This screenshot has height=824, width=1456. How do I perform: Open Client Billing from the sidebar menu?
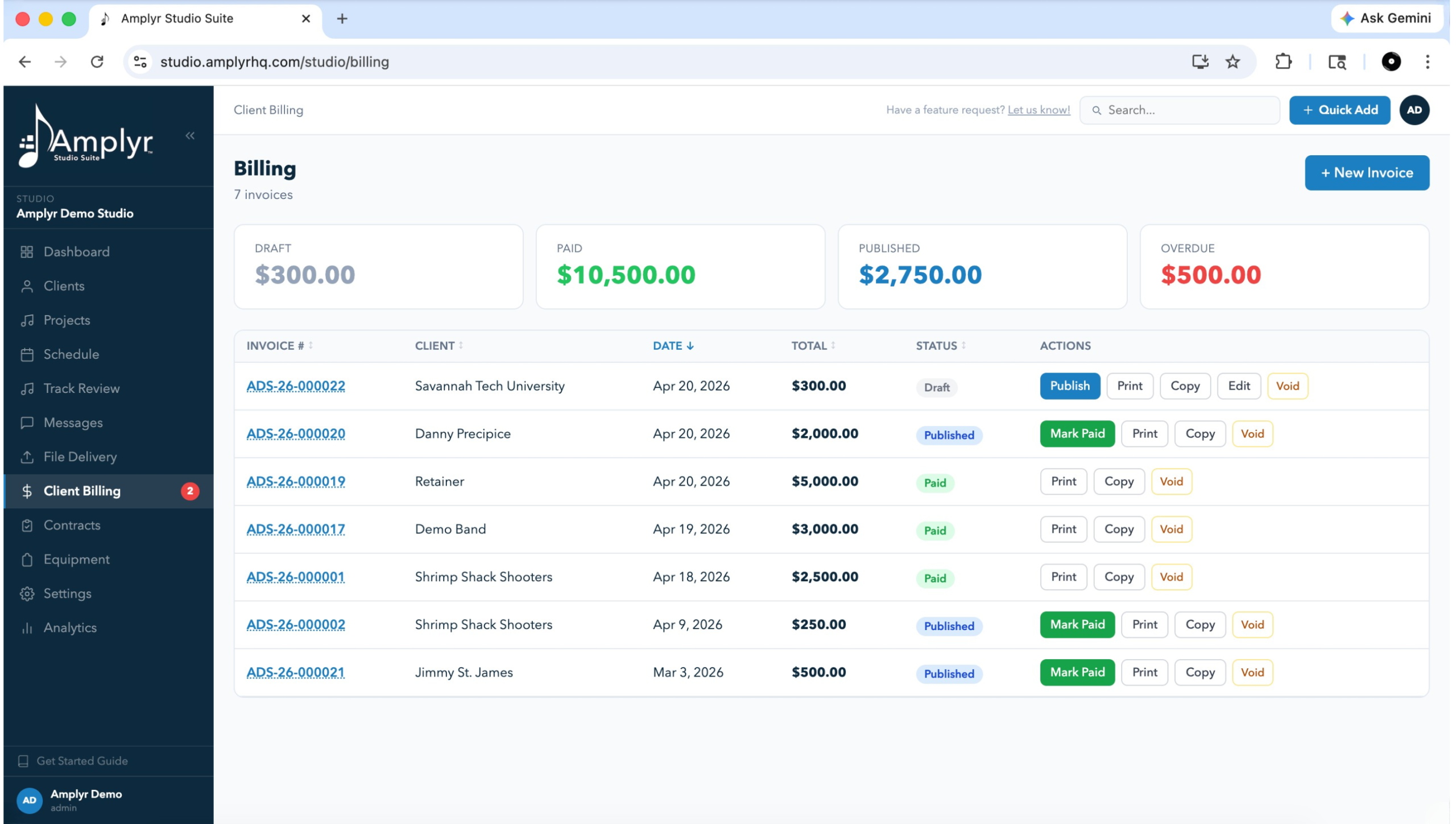pyautogui.click(x=82, y=491)
